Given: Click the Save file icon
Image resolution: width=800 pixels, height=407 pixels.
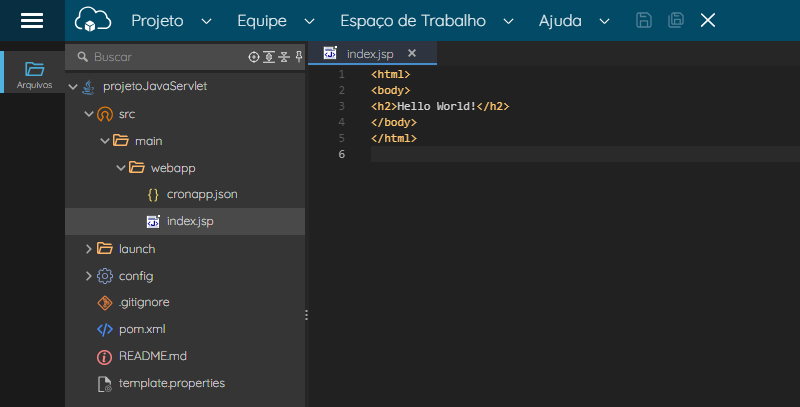Looking at the screenshot, I should 644,20.
